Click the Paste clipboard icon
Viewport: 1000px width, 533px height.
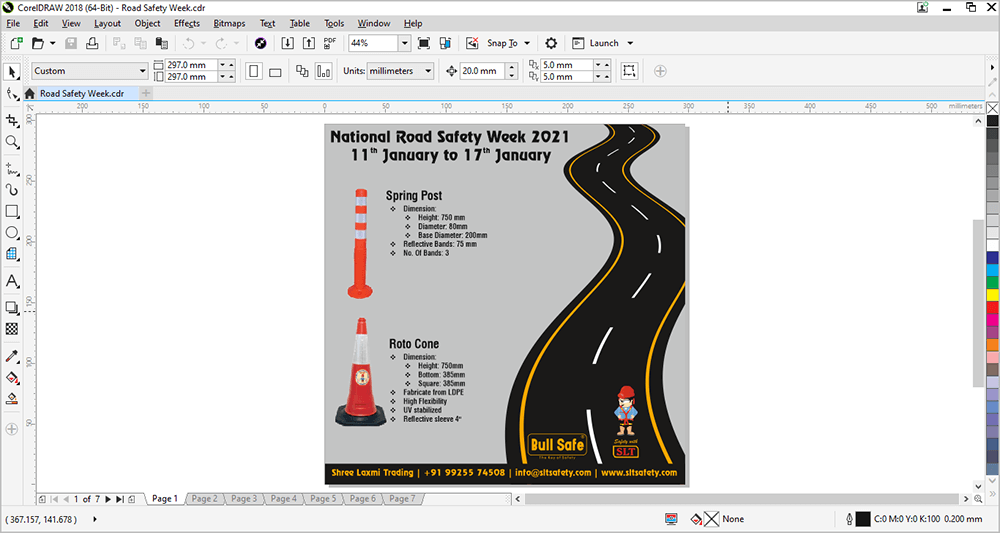coord(162,43)
